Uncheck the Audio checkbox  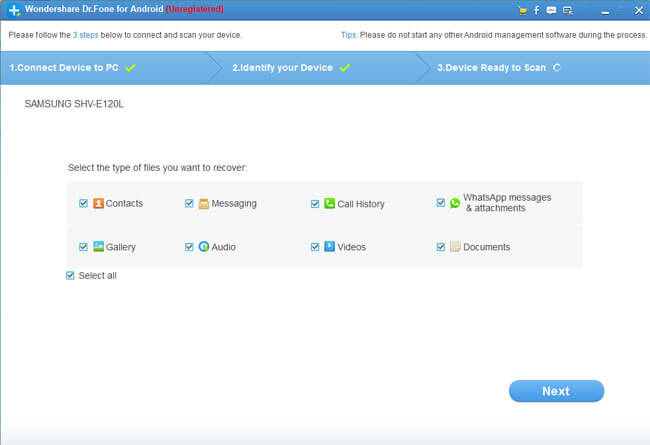pos(189,247)
